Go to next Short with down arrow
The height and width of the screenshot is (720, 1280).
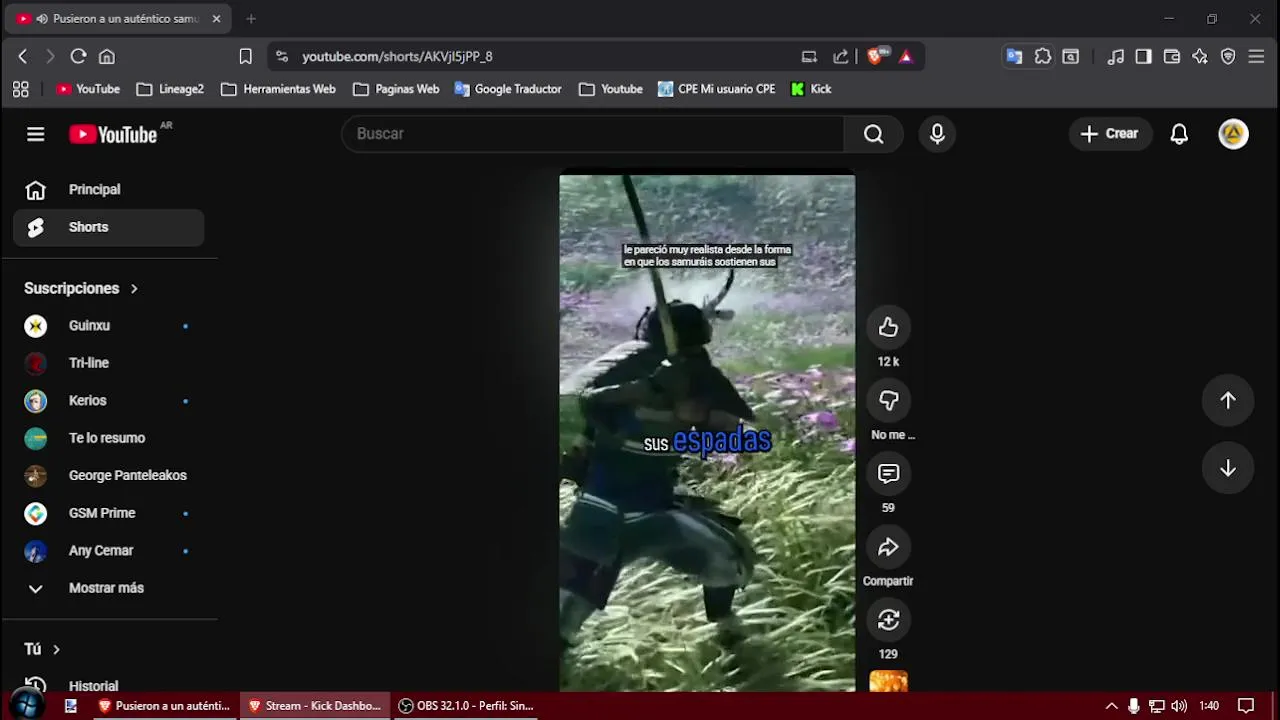[x=1228, y=469]
